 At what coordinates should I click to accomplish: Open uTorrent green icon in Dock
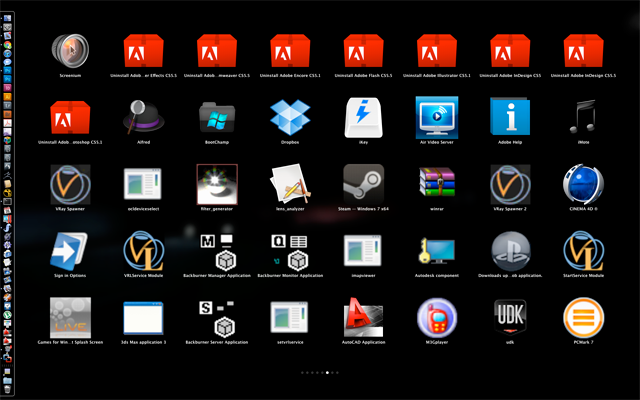click(7, 315)
